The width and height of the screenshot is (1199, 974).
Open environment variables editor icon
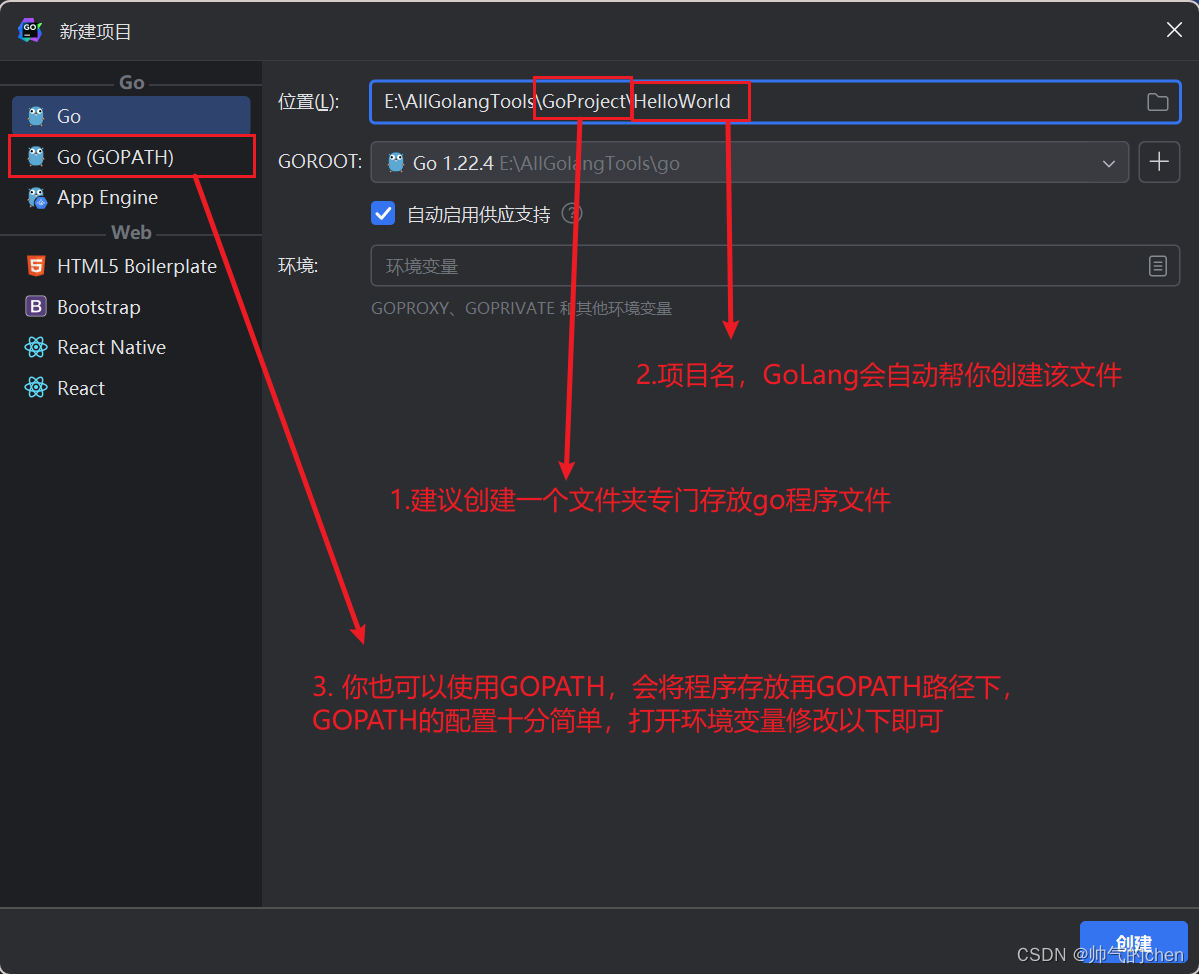(x=1158, y=266)
